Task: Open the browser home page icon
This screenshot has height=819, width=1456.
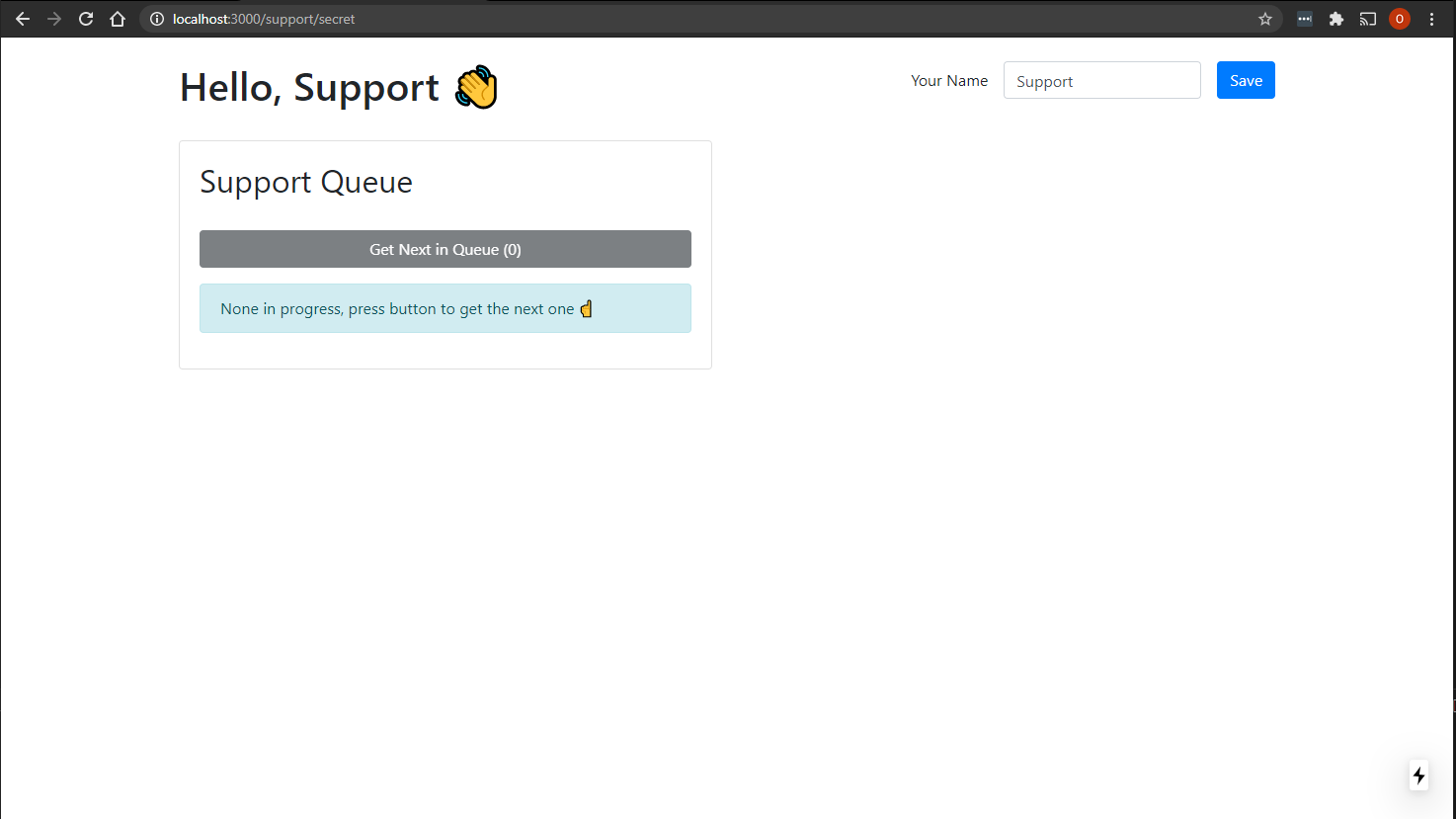Action: point(117,18)
